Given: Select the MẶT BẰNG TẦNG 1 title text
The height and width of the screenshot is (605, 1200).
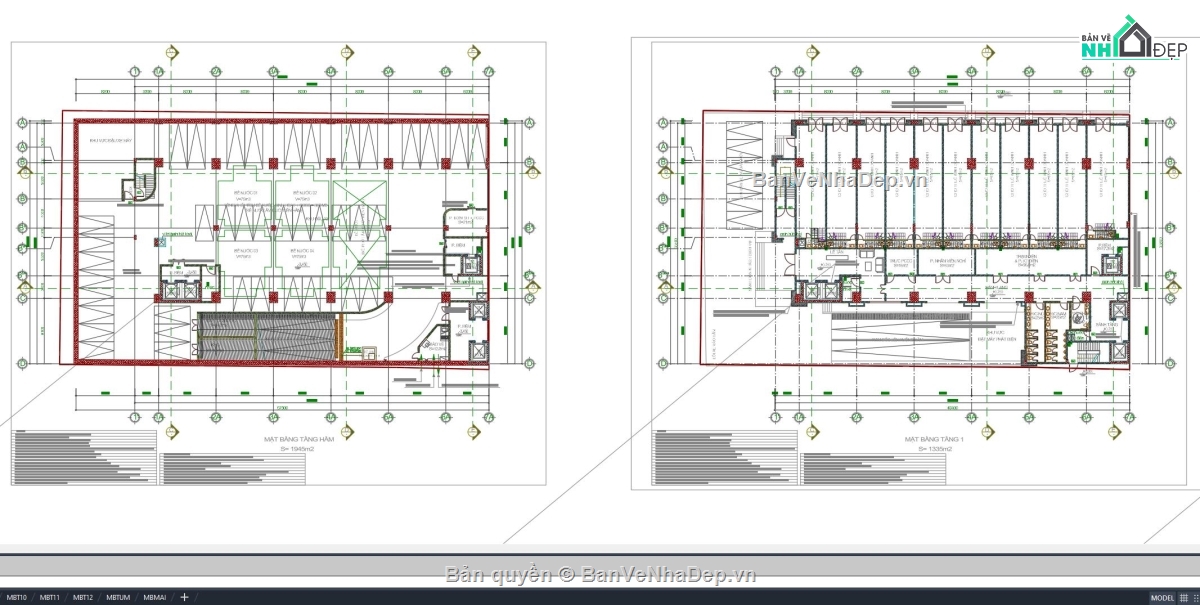Looking at the screenshot, I should (934, 438).
